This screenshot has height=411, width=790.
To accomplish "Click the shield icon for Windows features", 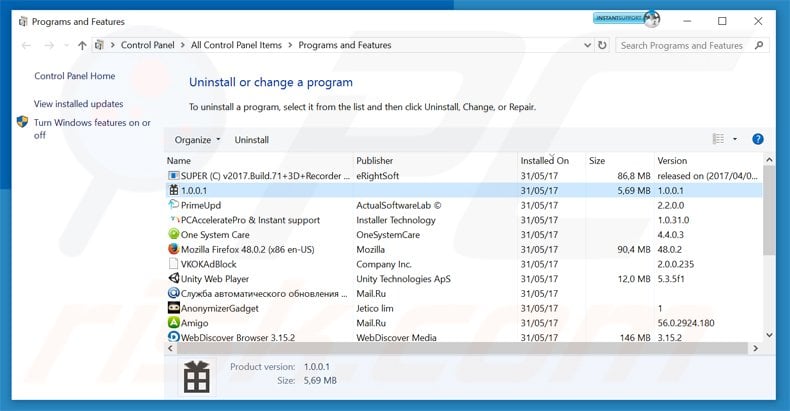I will (22, 122).
